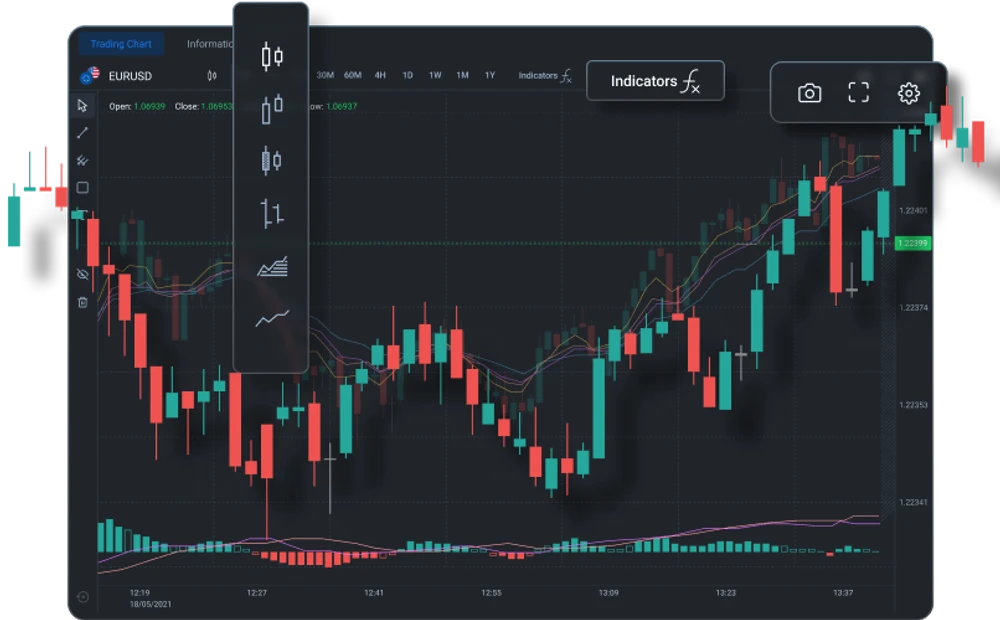Screen dimensions: 1000x620
Task: Click the Close price readout
Action: [203, 107]
